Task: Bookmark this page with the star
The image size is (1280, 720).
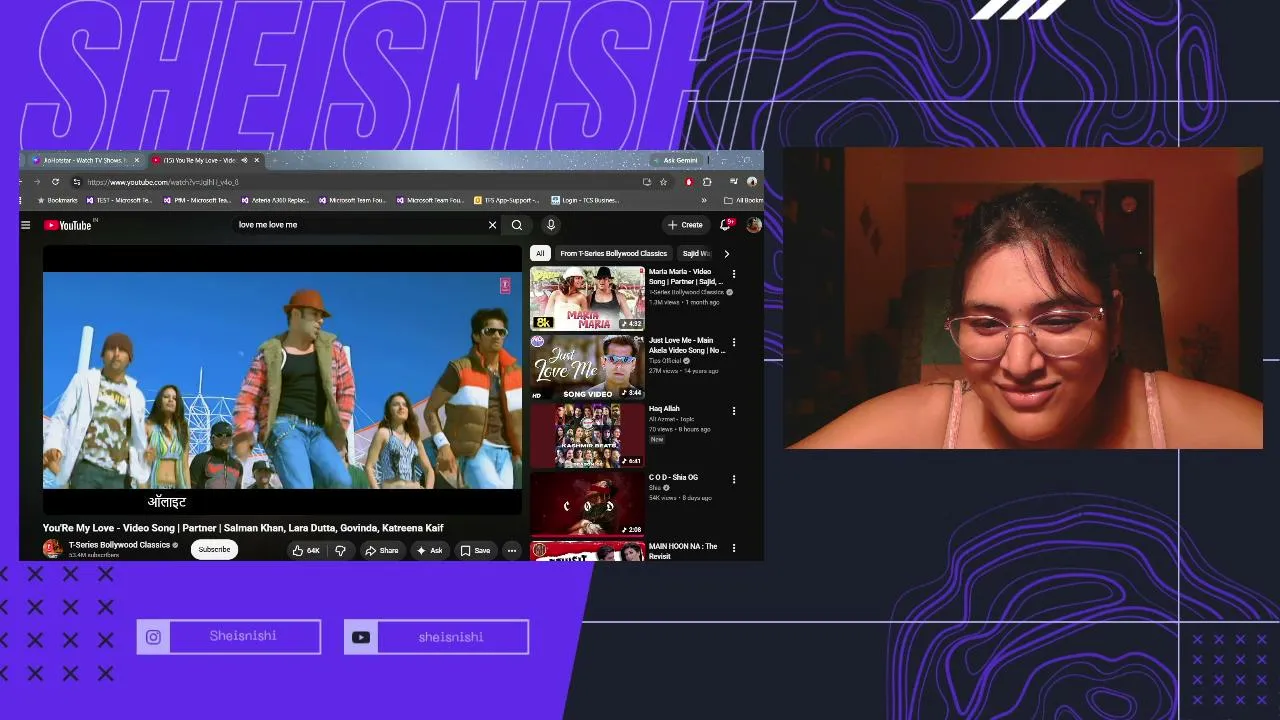Action: tap(663, 182)
